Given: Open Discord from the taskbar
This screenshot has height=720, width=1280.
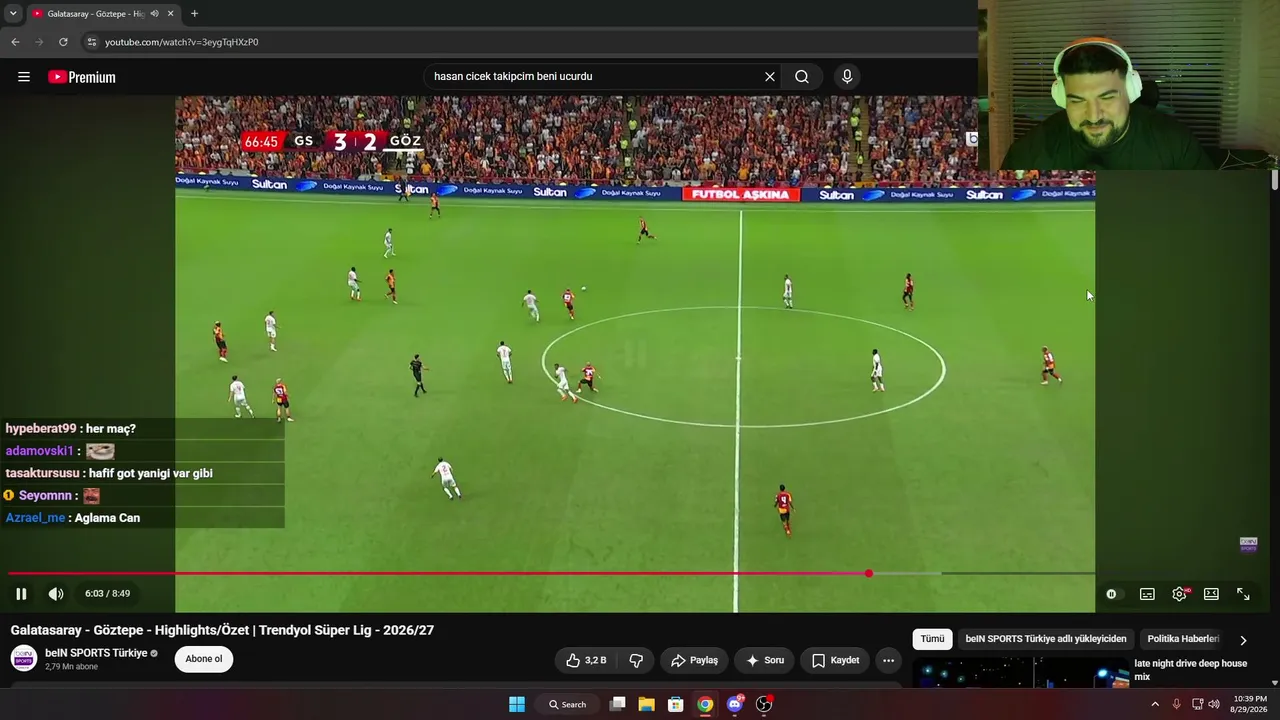Looking at the screenshot, I should [735, 704].
